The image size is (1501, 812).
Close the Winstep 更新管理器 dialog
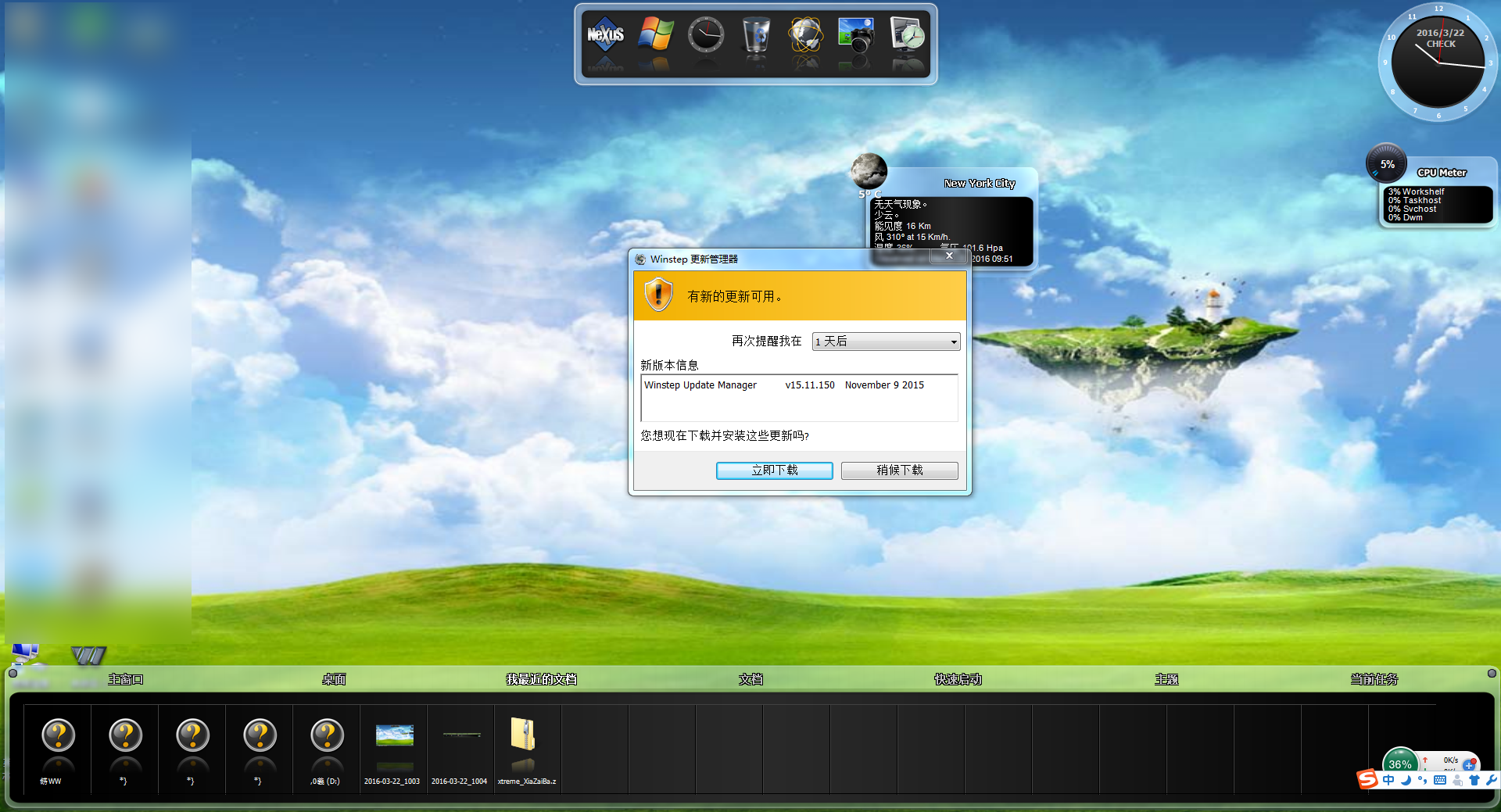949,256
